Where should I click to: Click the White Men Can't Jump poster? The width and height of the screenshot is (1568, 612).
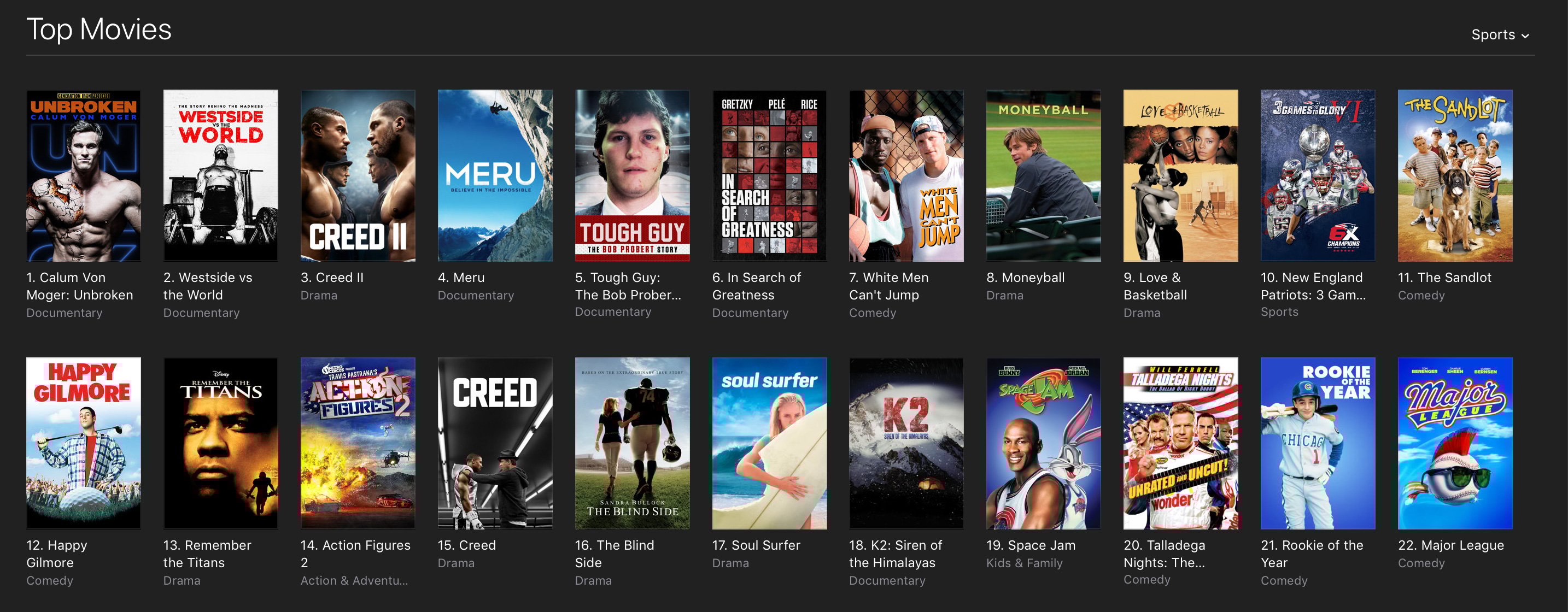906,176
